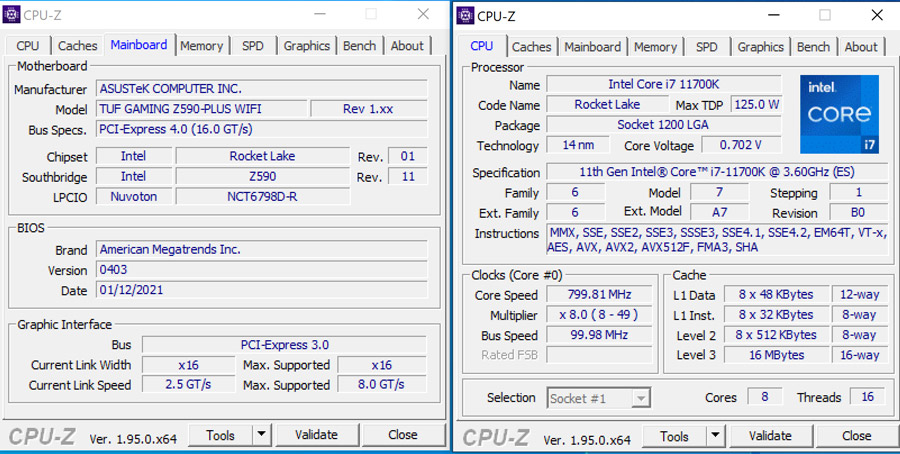This screenshot has height=454, width=900.
Task: Click the PCI-Express 4.0 (16.0 GT/s) value
Action: click(x=262, y=129)
